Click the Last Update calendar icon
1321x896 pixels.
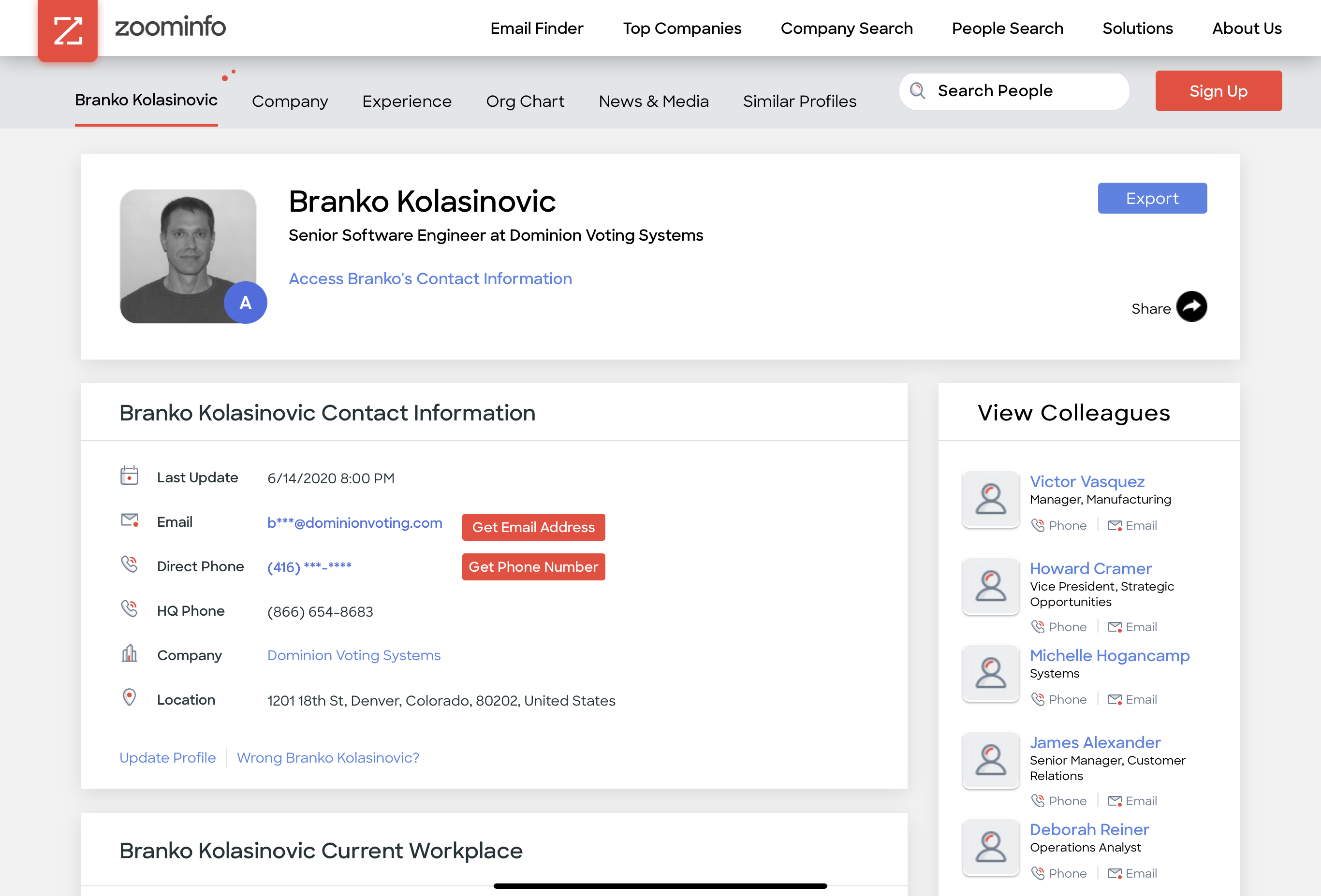[129, 475]
